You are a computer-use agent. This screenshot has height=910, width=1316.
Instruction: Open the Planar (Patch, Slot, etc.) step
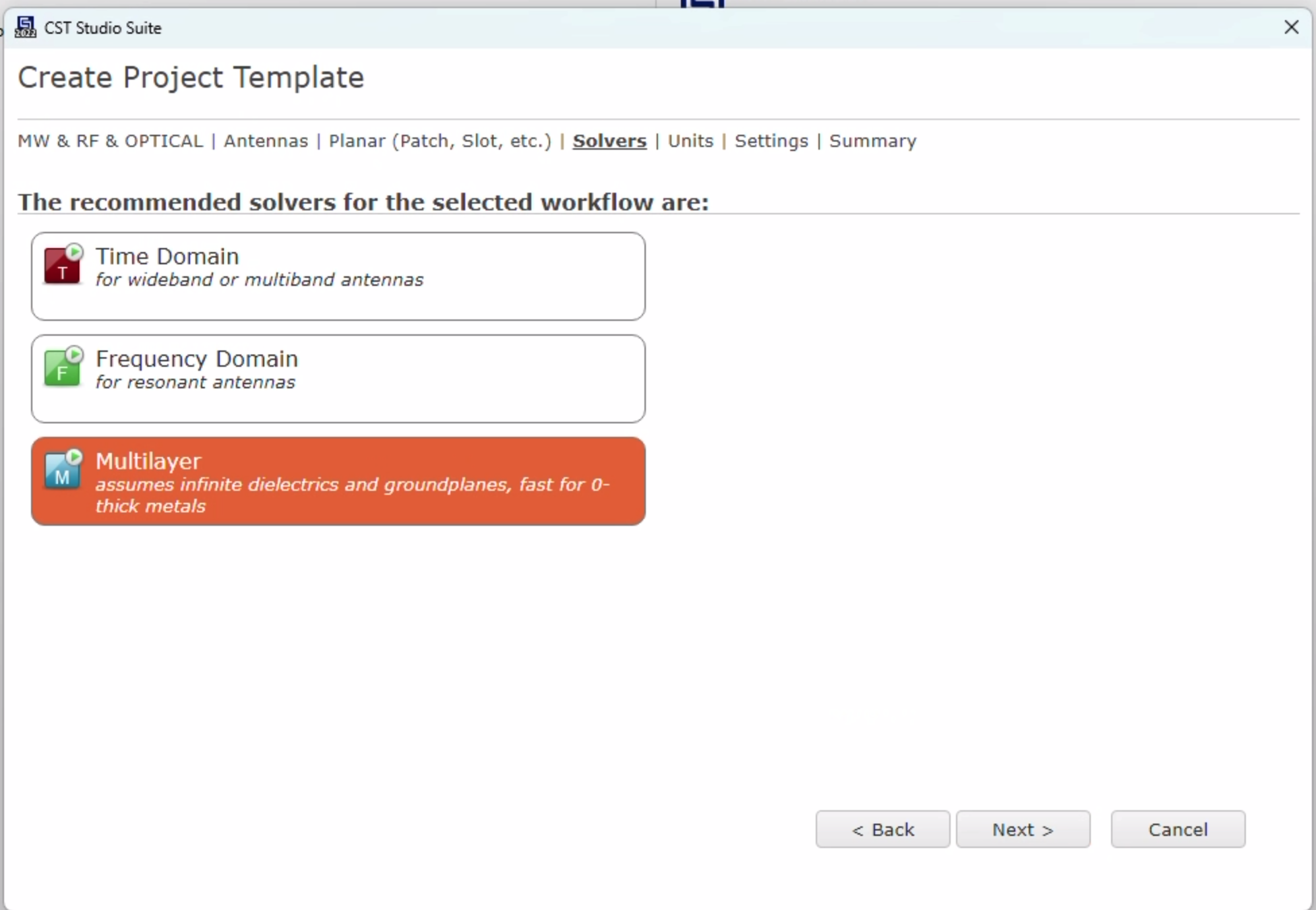click(440, 141)
